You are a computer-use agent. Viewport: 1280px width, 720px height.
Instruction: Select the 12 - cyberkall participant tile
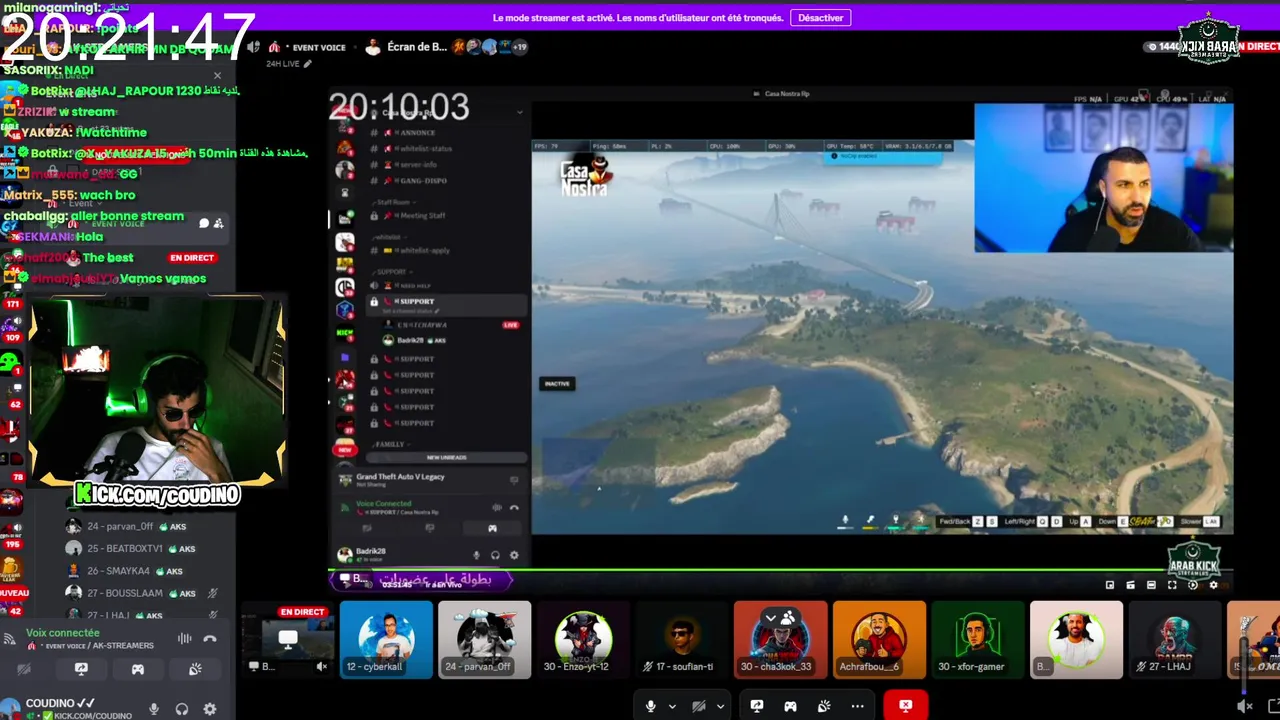pyautogui.click(x=386, y=639)
